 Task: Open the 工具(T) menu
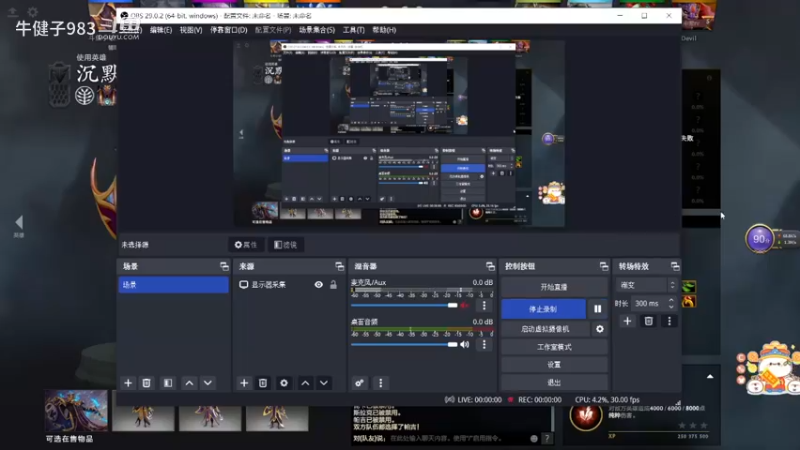point(354,30)
